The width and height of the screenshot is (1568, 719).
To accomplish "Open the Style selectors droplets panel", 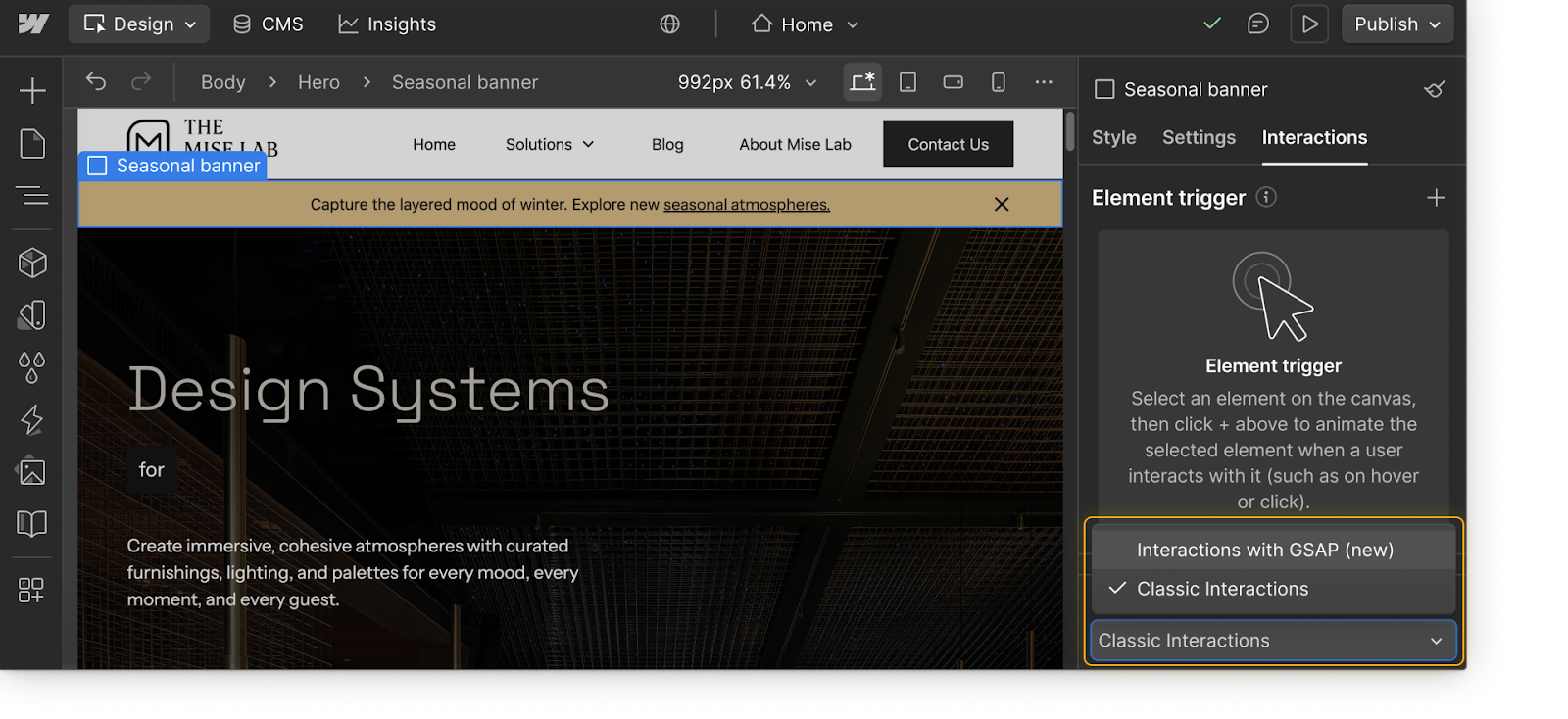I will coord(32,367).
